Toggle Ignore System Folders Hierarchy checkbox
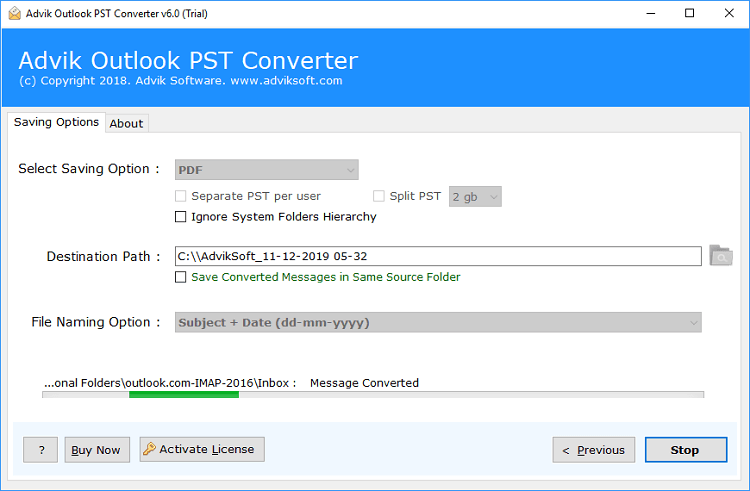This screenshot has width=750, height=491. click(180, 217)
